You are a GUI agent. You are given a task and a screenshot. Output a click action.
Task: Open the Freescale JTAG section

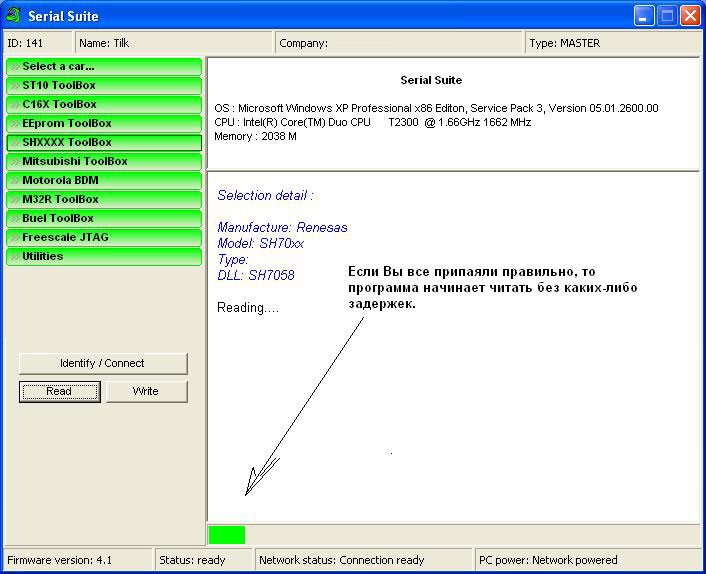[104, 237]
